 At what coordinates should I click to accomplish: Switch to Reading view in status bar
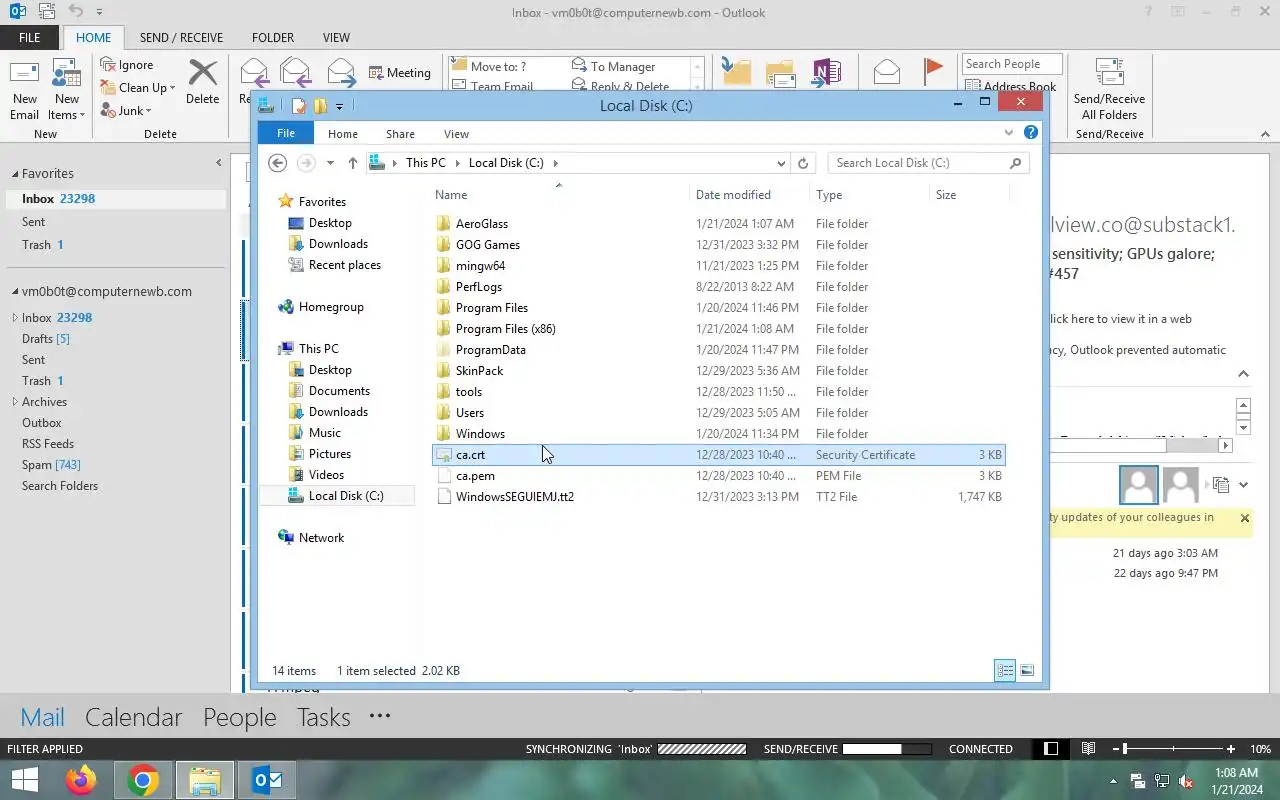tap(1089, 749)
